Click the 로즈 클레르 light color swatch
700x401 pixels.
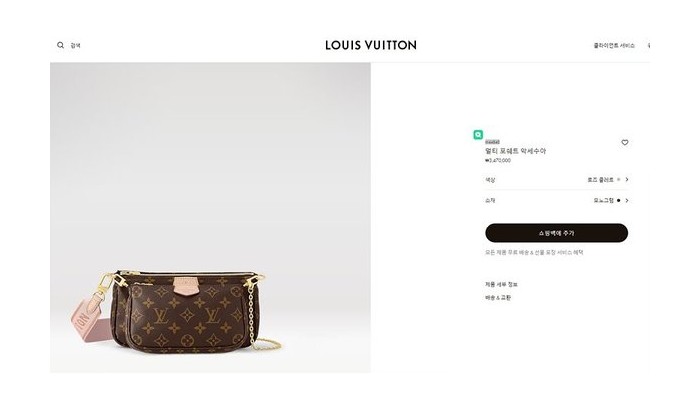[619, 180]
